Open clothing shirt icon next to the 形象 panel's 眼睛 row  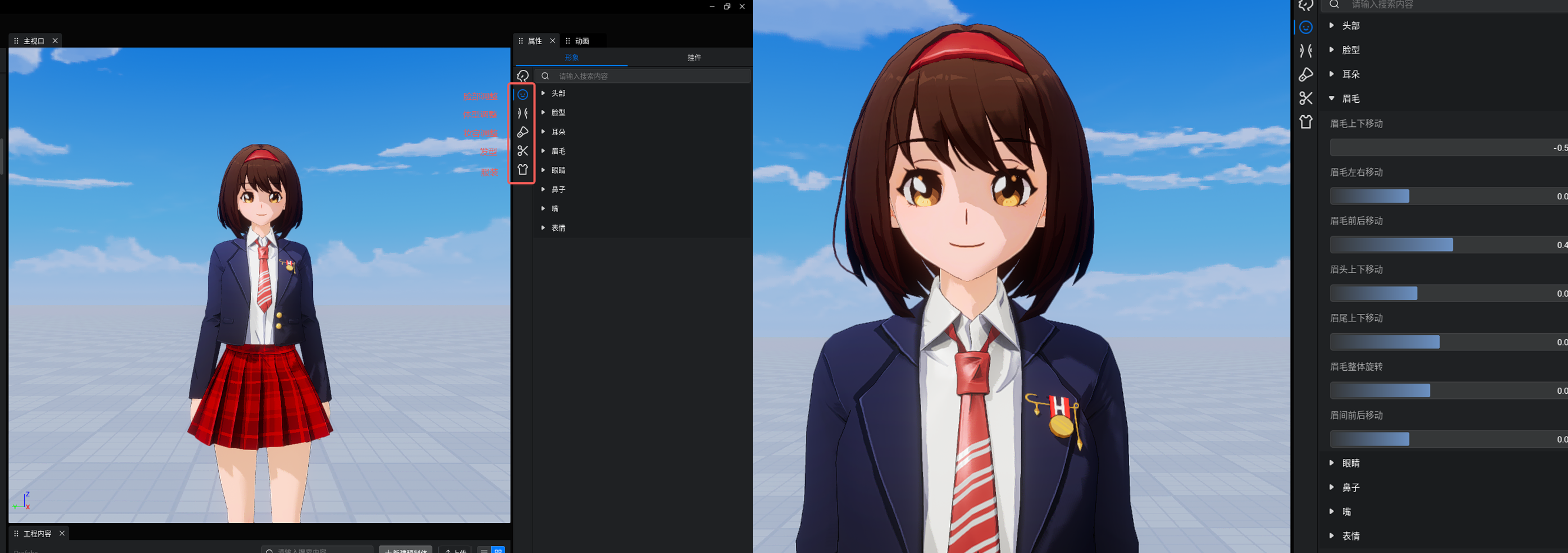(522, 170)
